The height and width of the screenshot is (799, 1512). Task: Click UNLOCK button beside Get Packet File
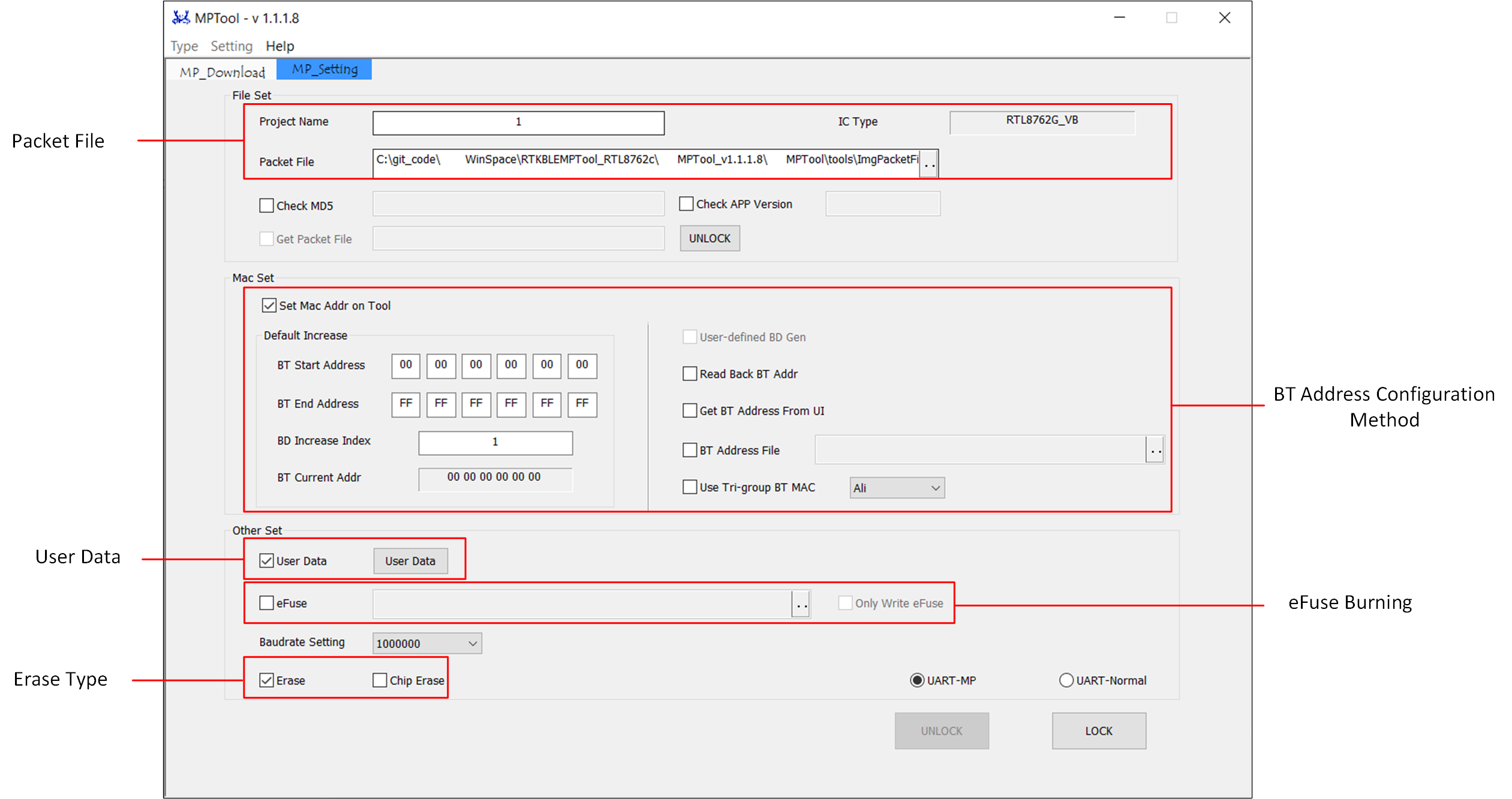pos(710,238)
